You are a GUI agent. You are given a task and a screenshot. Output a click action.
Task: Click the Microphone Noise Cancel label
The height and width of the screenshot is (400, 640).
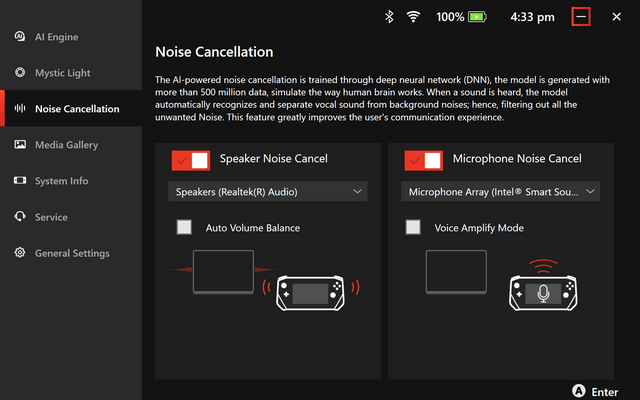517,158
